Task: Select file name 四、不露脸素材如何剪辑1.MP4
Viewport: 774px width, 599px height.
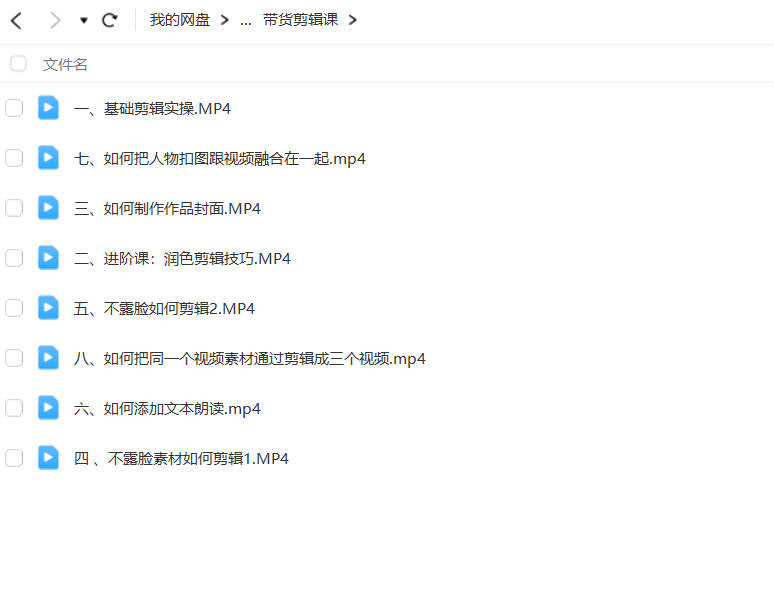Action: click(181, 458)
